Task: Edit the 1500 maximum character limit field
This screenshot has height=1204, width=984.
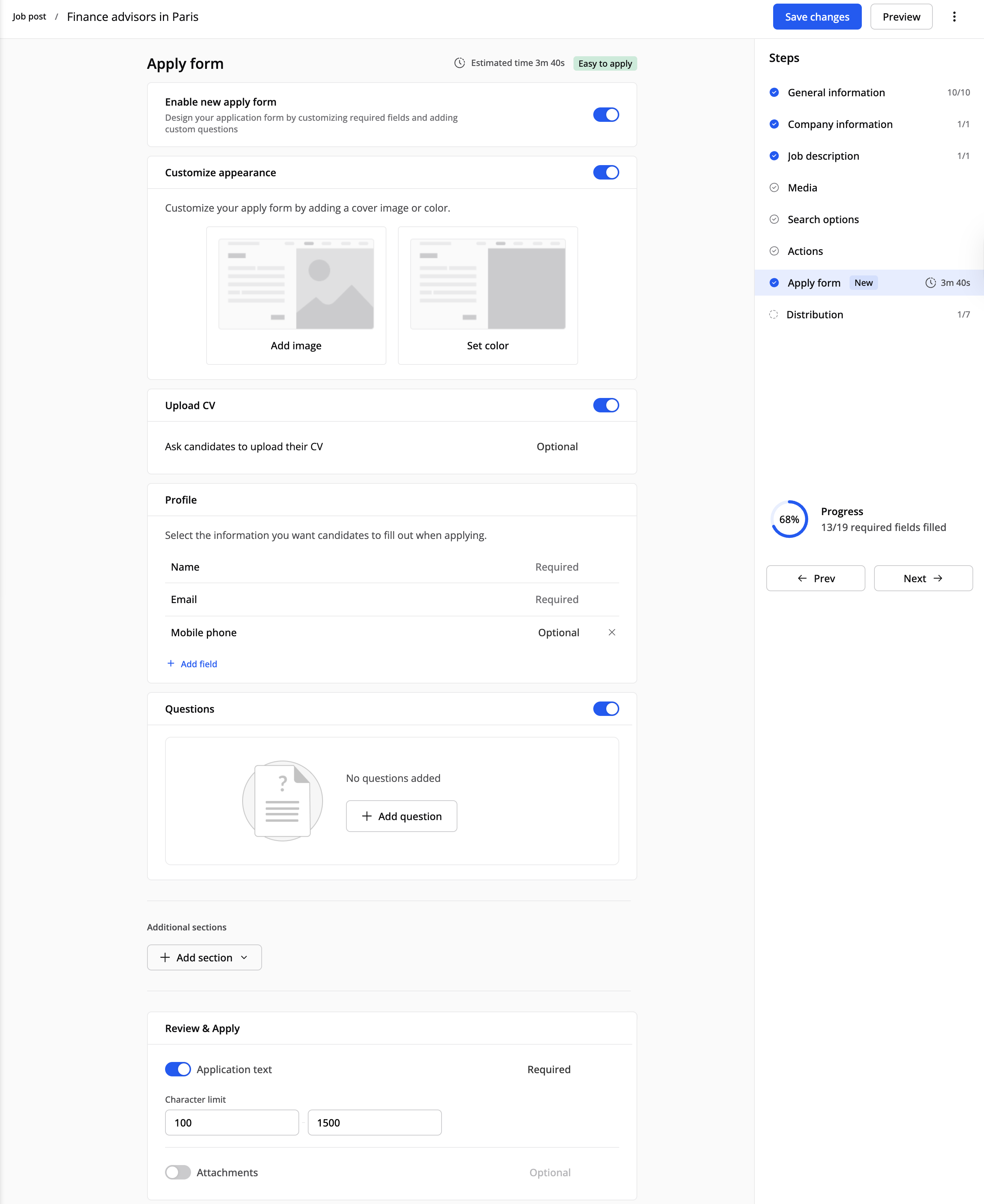Action: (x=374, y=1123)
